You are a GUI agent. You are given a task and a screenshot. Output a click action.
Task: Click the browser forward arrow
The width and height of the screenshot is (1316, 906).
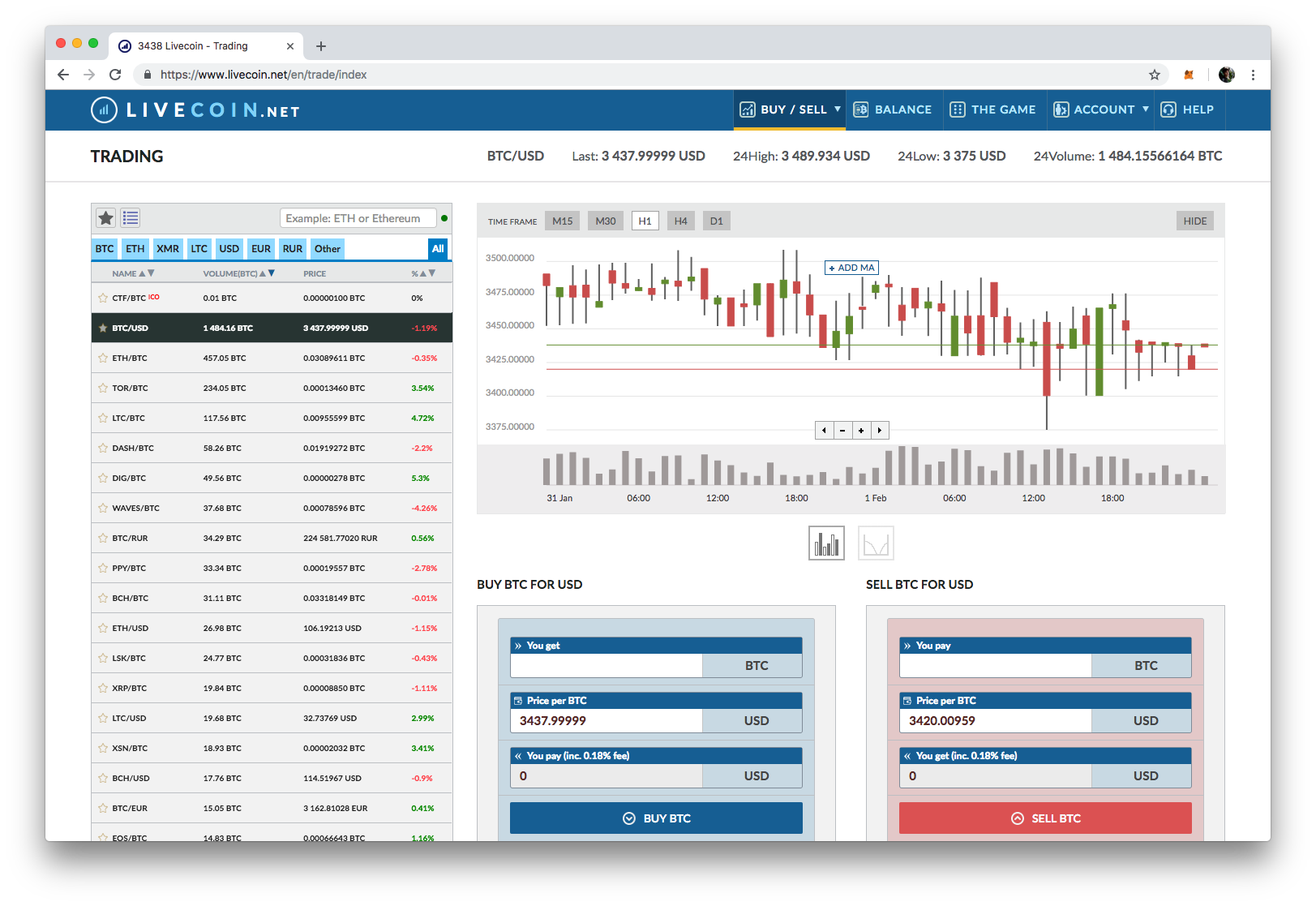[89, 75]
